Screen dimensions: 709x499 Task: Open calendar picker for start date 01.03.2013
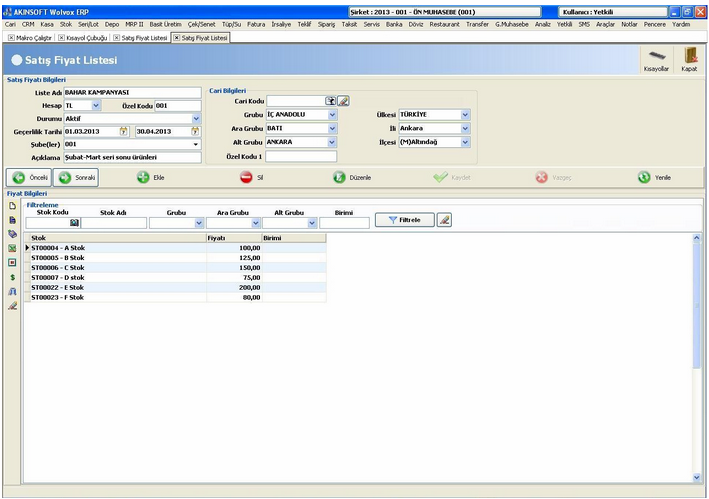click(x=123, y=132)
